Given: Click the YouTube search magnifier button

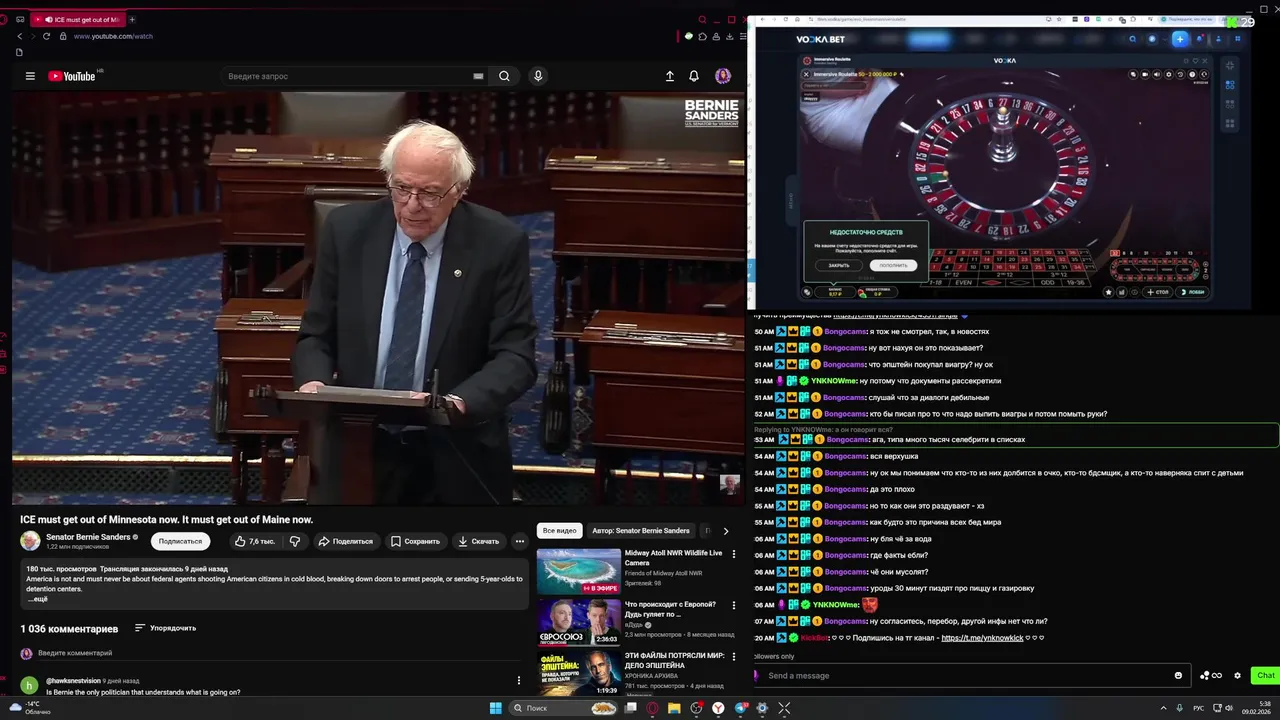Looking at the screenshot, I should coord(504,76).
